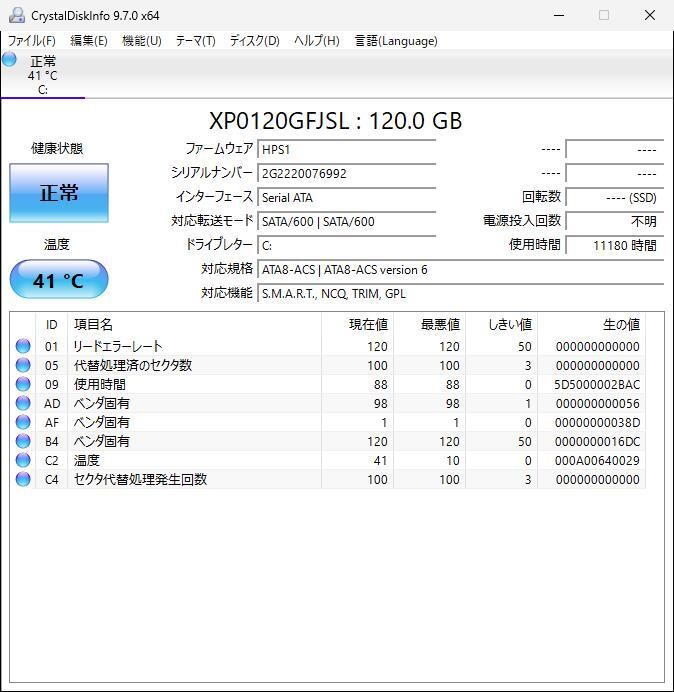The width and height of the screenshot is (674, 692).
Task: Click the status orb for row B4 ベンダ固有
Action: 23,441
